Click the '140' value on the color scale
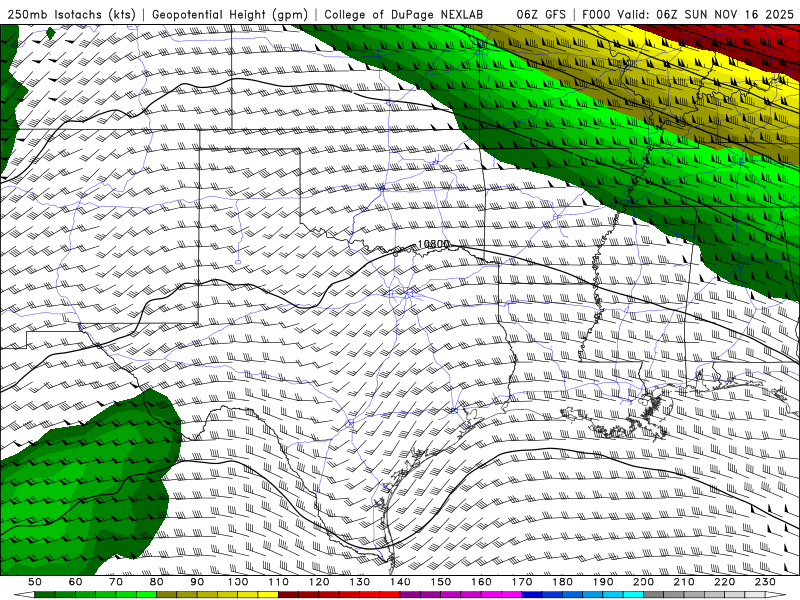800x600 pixels. pos(400,582)
